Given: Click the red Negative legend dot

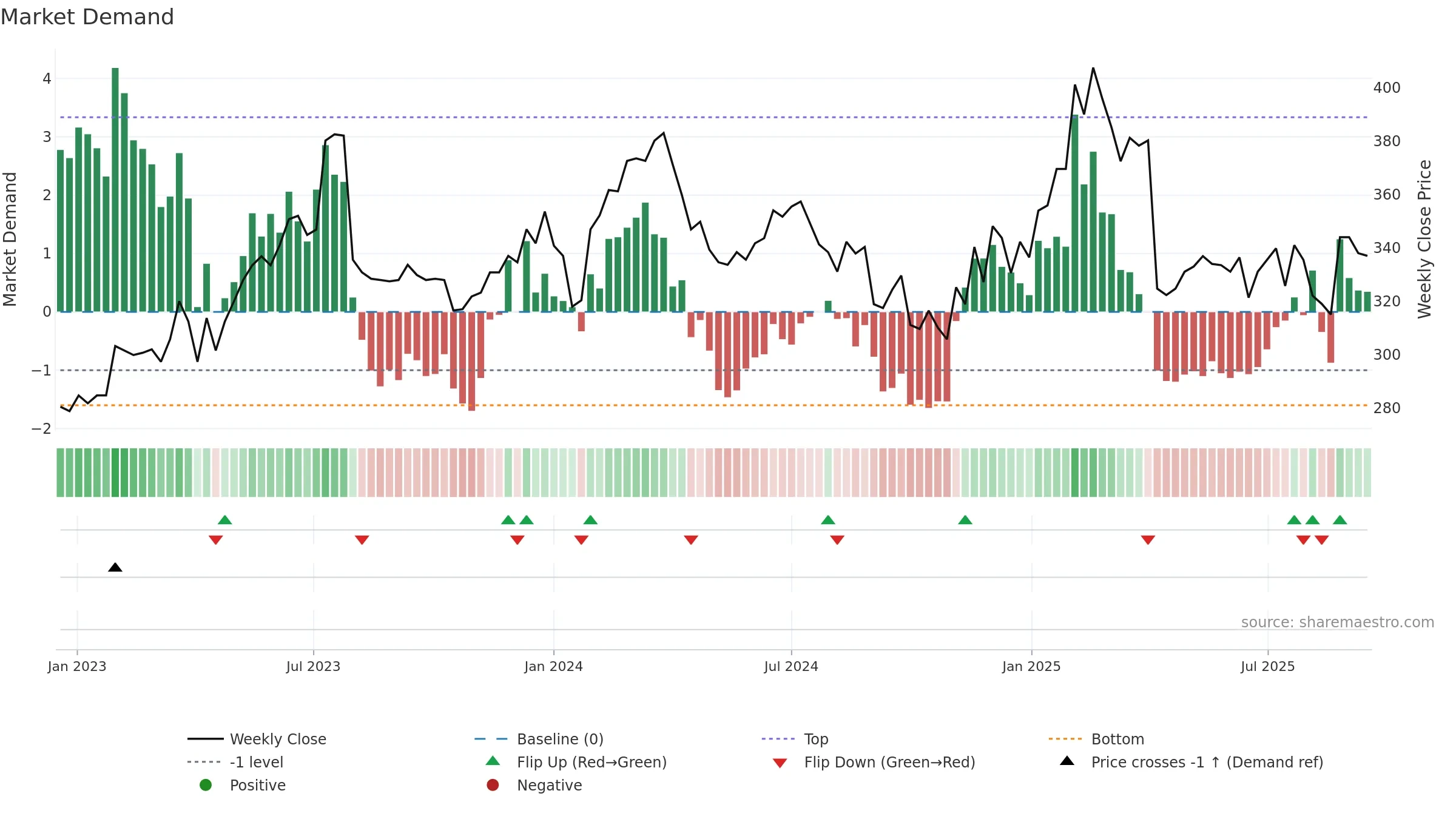Looking at the screenshot, I should [493, 785].
